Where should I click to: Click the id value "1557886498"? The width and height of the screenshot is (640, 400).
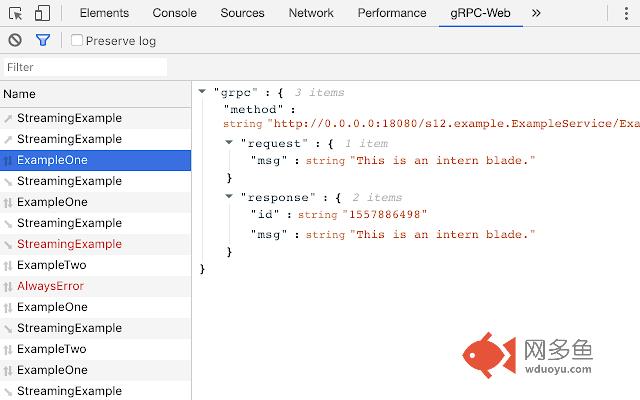click(x=384, y=214)
